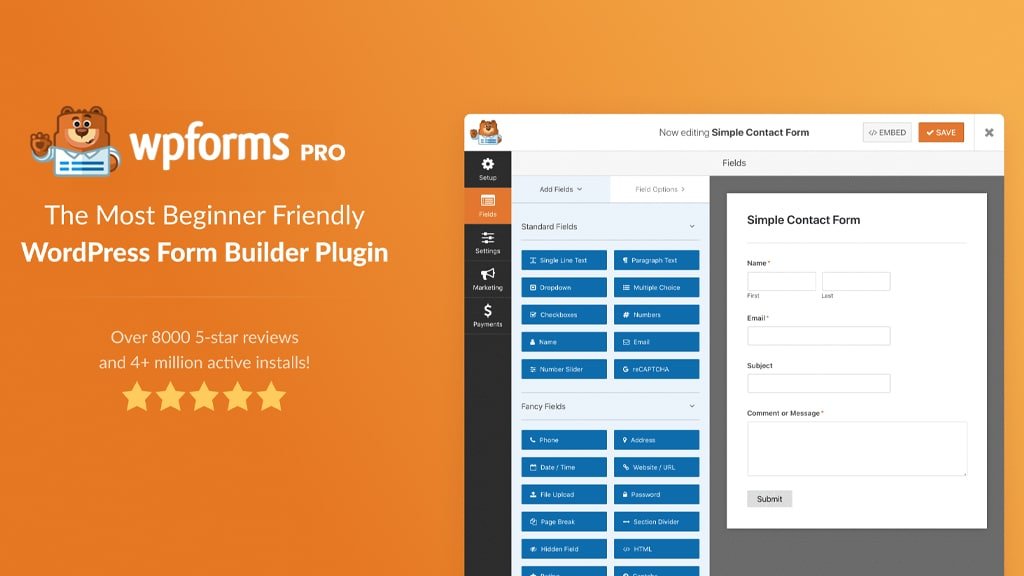Add a Name field
The image size is (1024, 576).
click(564, 342)
